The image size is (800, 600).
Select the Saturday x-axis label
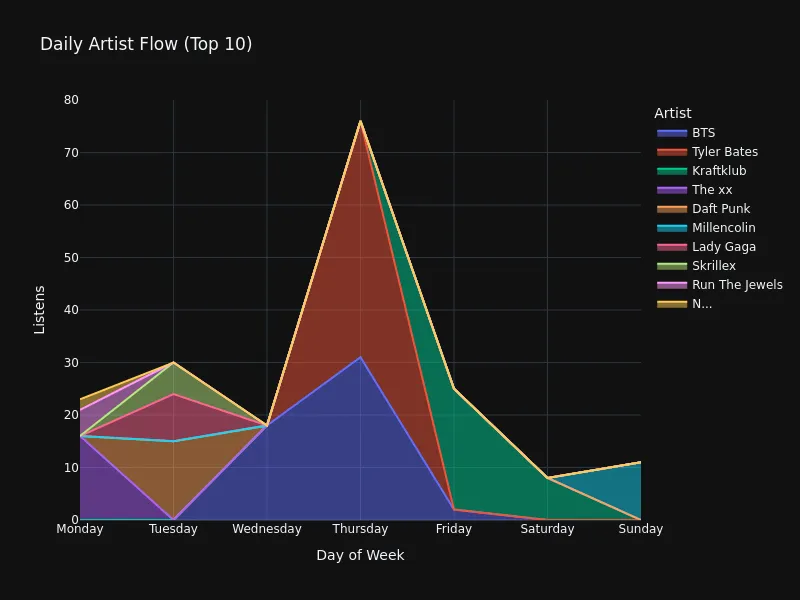point(547,529)
